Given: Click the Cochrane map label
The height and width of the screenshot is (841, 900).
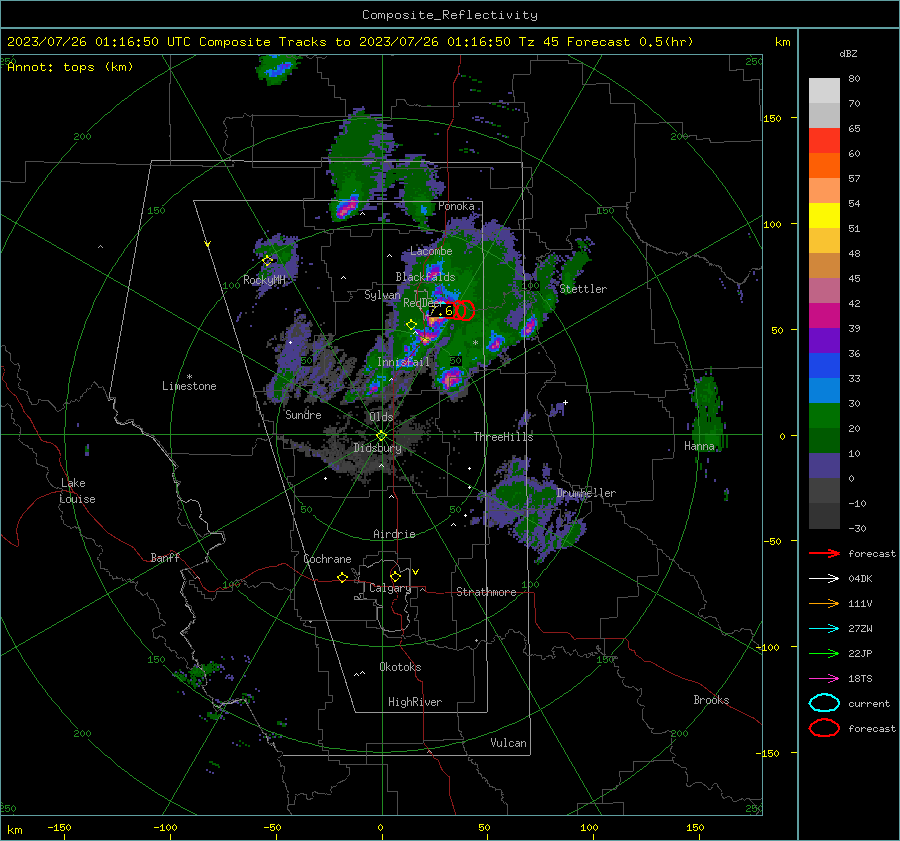Looking at the screenshot, I should pos(327,559).
